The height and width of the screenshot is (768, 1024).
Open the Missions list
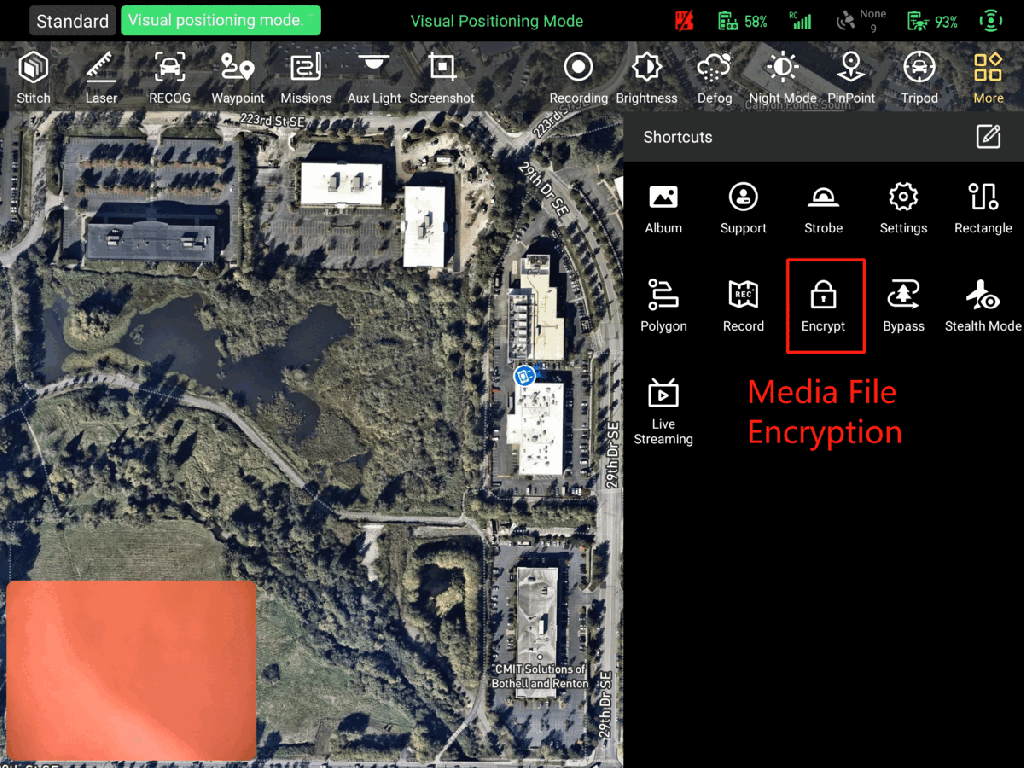click(305, 78)
